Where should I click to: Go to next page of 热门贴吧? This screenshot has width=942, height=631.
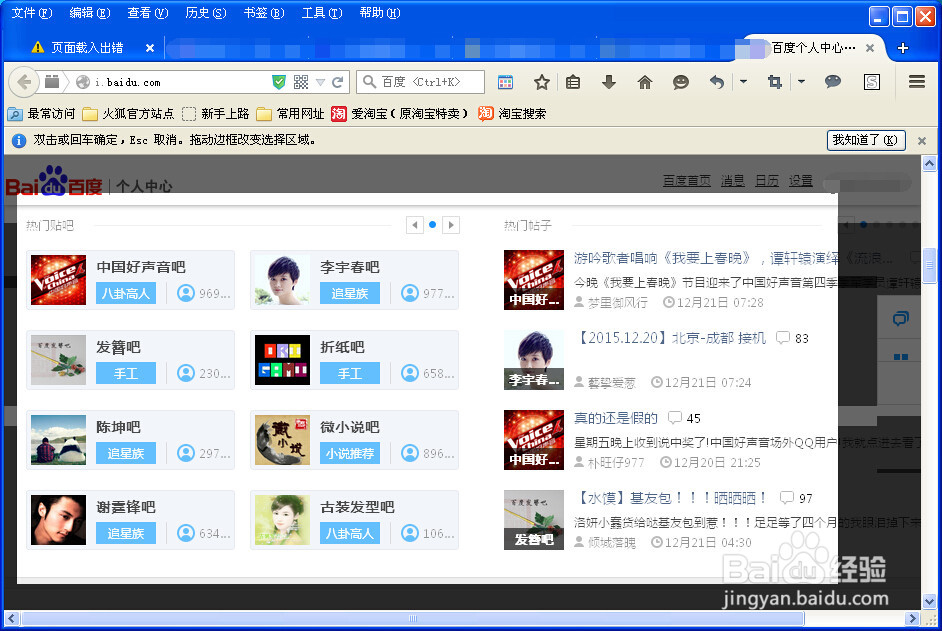pos(451,225)
